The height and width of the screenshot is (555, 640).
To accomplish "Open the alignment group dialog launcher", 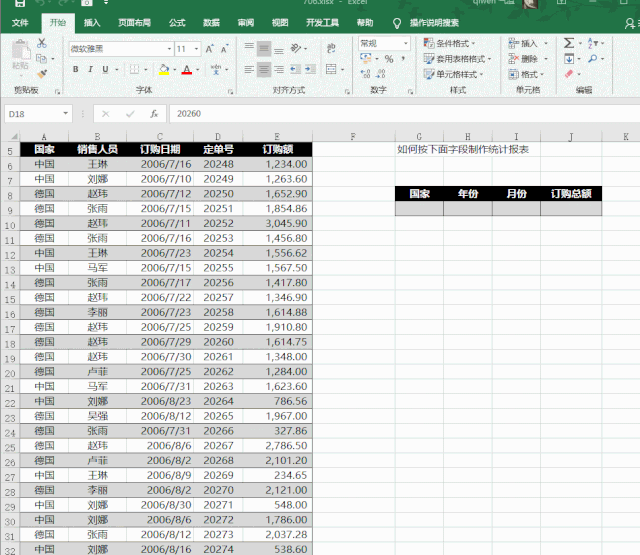I will click(x=347, y=92).
